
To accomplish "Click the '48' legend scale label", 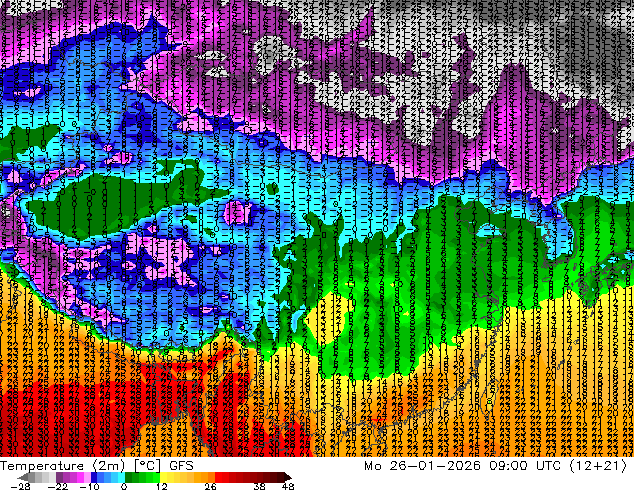I will pyautogui.click(x=288, y=486).
